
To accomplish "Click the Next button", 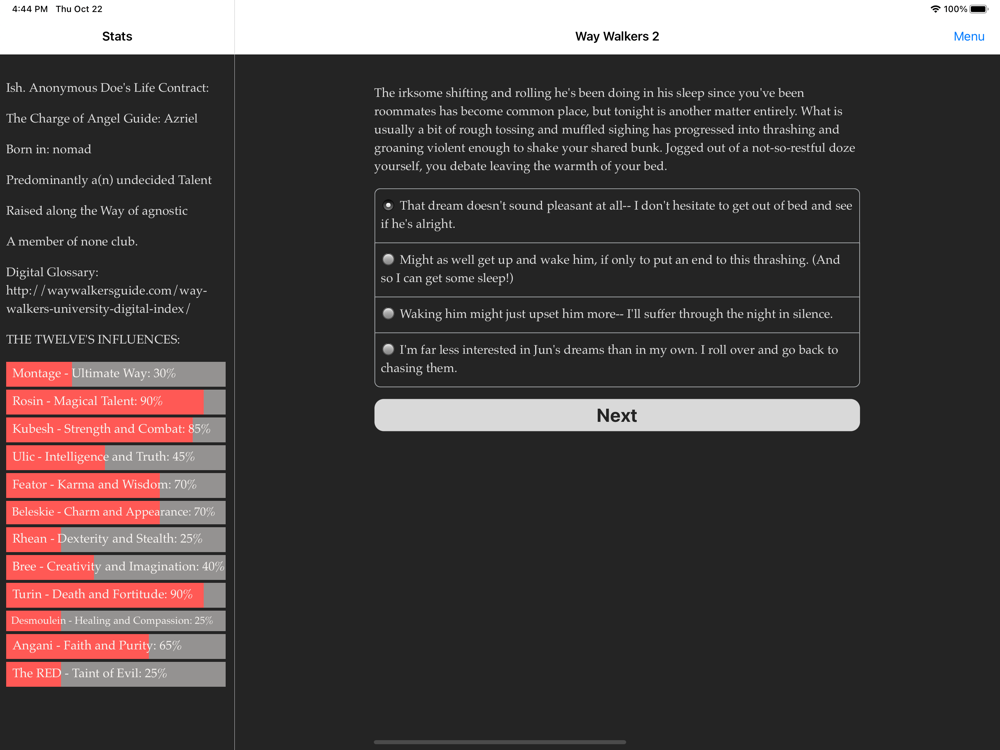I will [617, 415].
